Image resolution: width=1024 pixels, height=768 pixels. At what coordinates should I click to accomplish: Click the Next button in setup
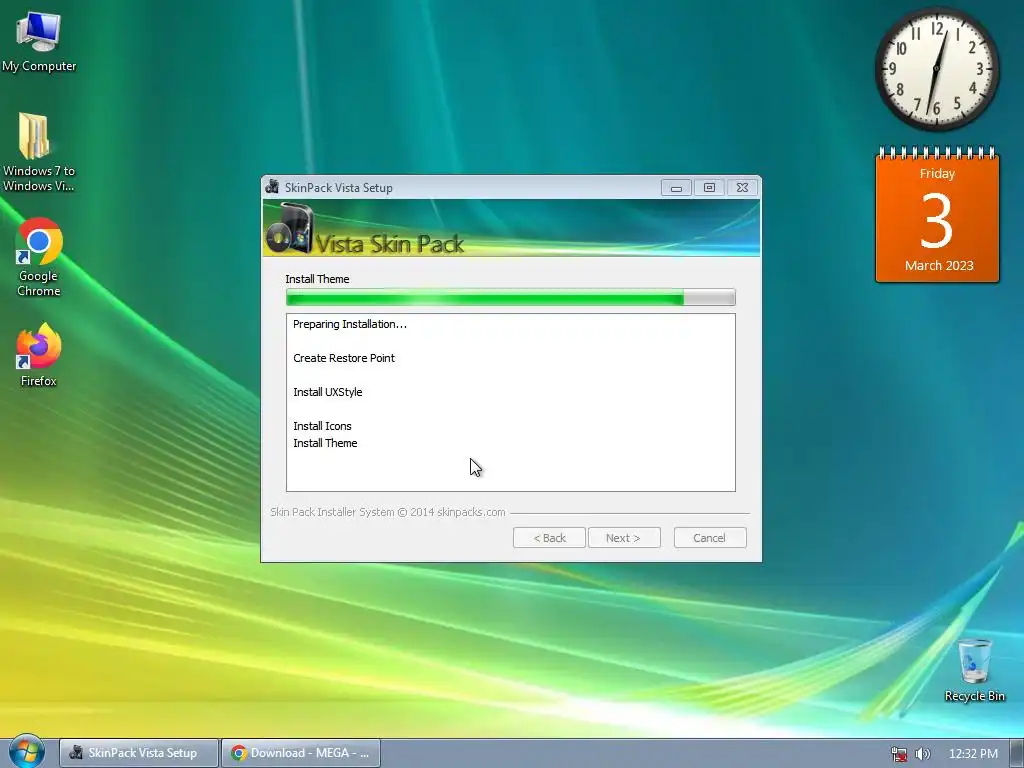(x=624, y=537)
